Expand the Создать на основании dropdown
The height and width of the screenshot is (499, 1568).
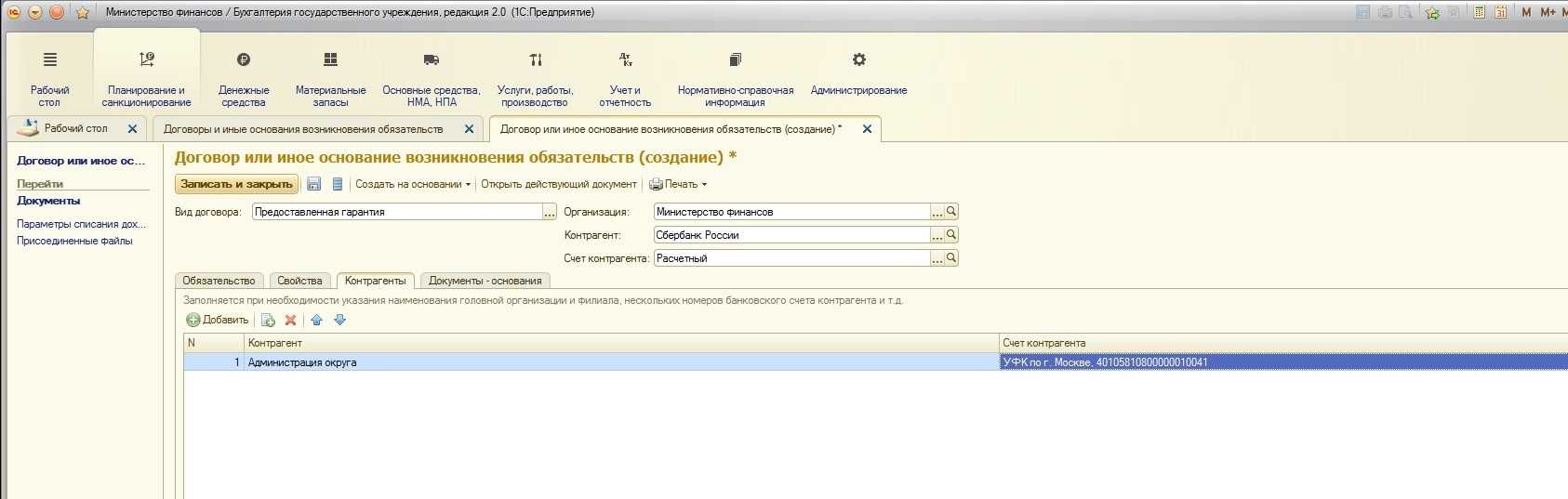click(413, 184)
